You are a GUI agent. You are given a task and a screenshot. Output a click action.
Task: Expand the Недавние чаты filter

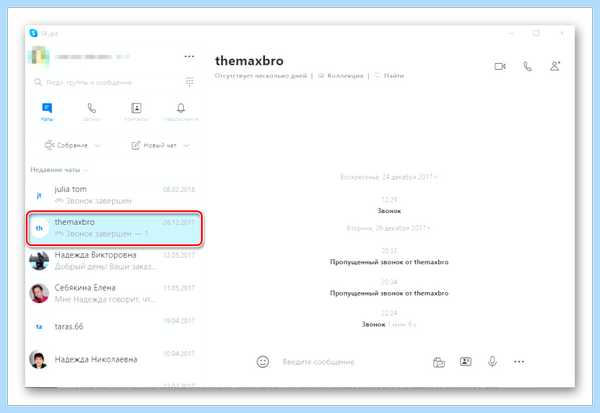click(59, 170)
